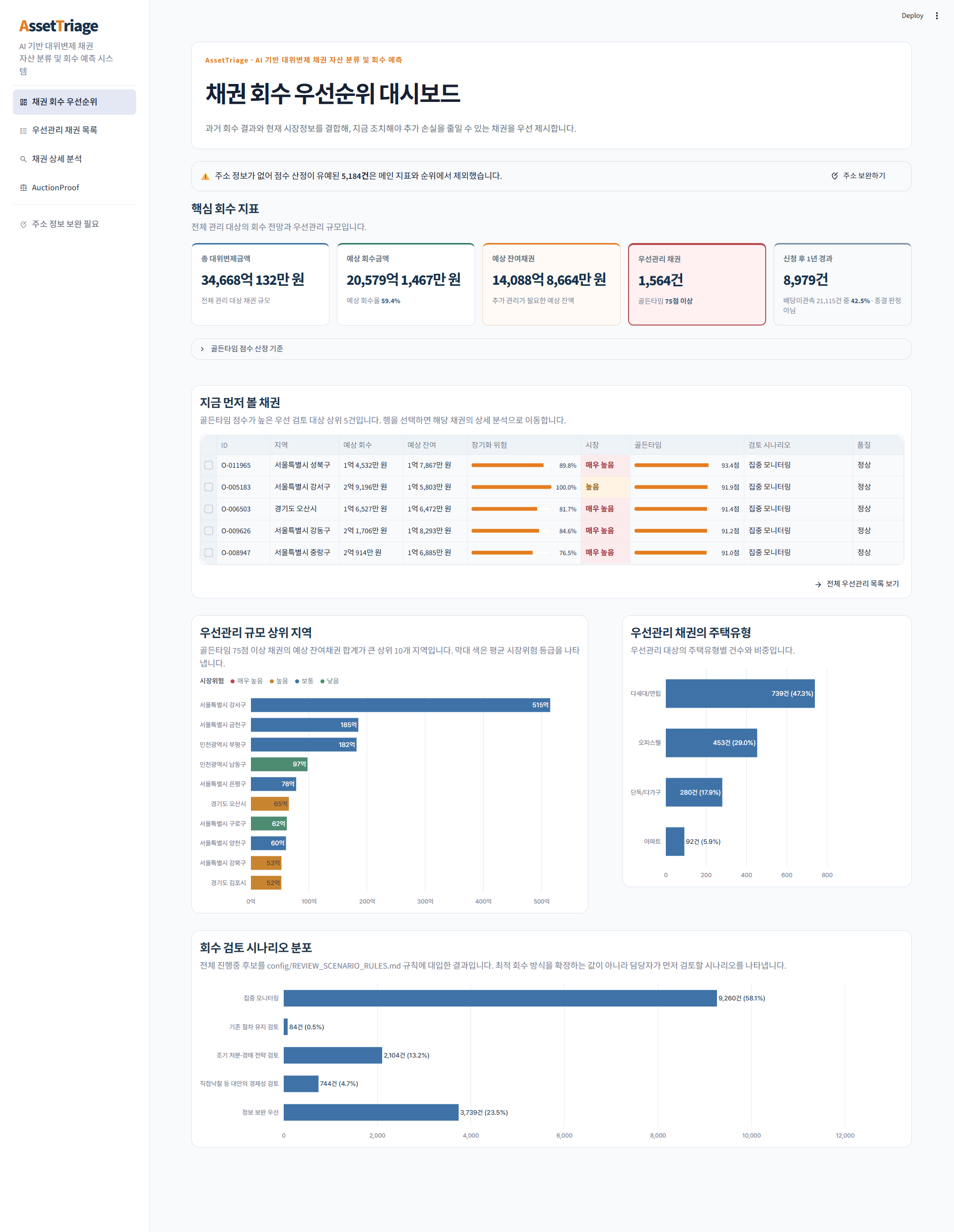The height and width of the screenshot is (1232, 954).
Task: Click the 매우 높음 red legend dot
Action: 233,681
